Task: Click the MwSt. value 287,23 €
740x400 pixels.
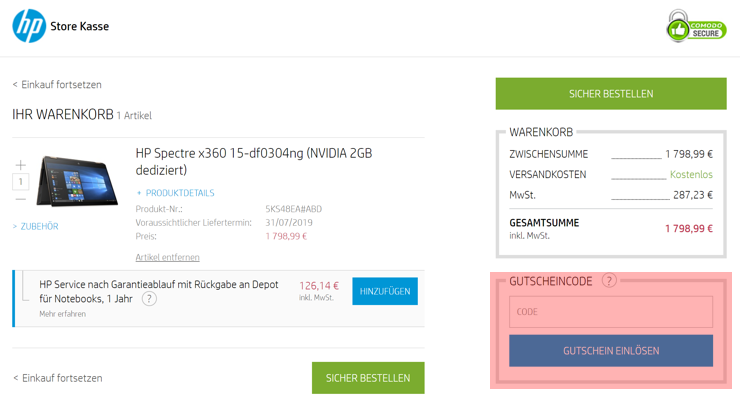Action: click(693, 195)
